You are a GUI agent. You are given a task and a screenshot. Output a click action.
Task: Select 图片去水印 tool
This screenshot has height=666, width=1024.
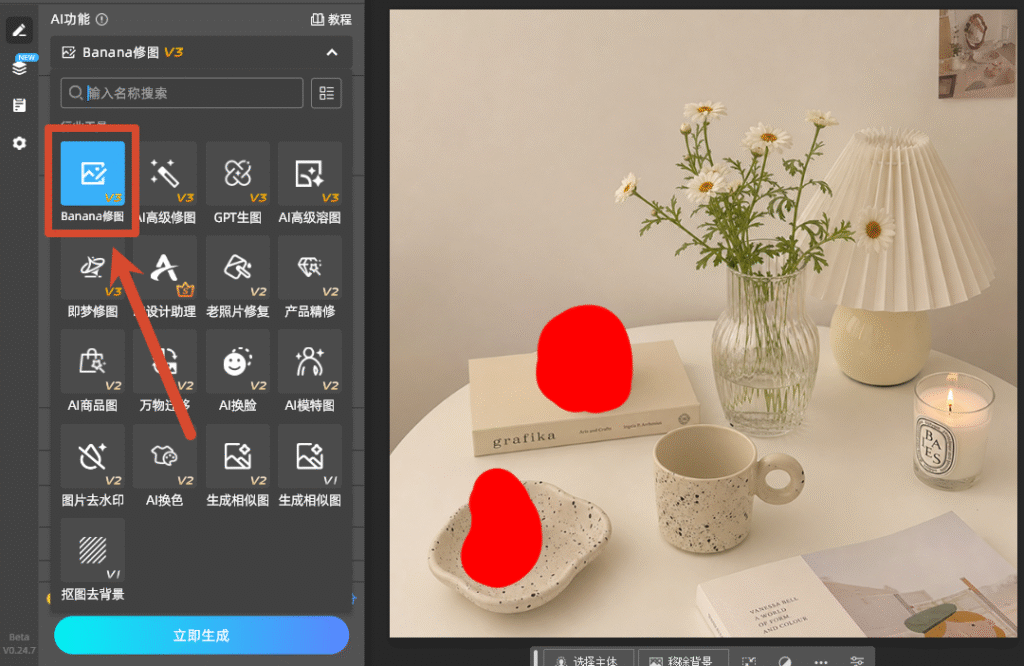[93, 466]
